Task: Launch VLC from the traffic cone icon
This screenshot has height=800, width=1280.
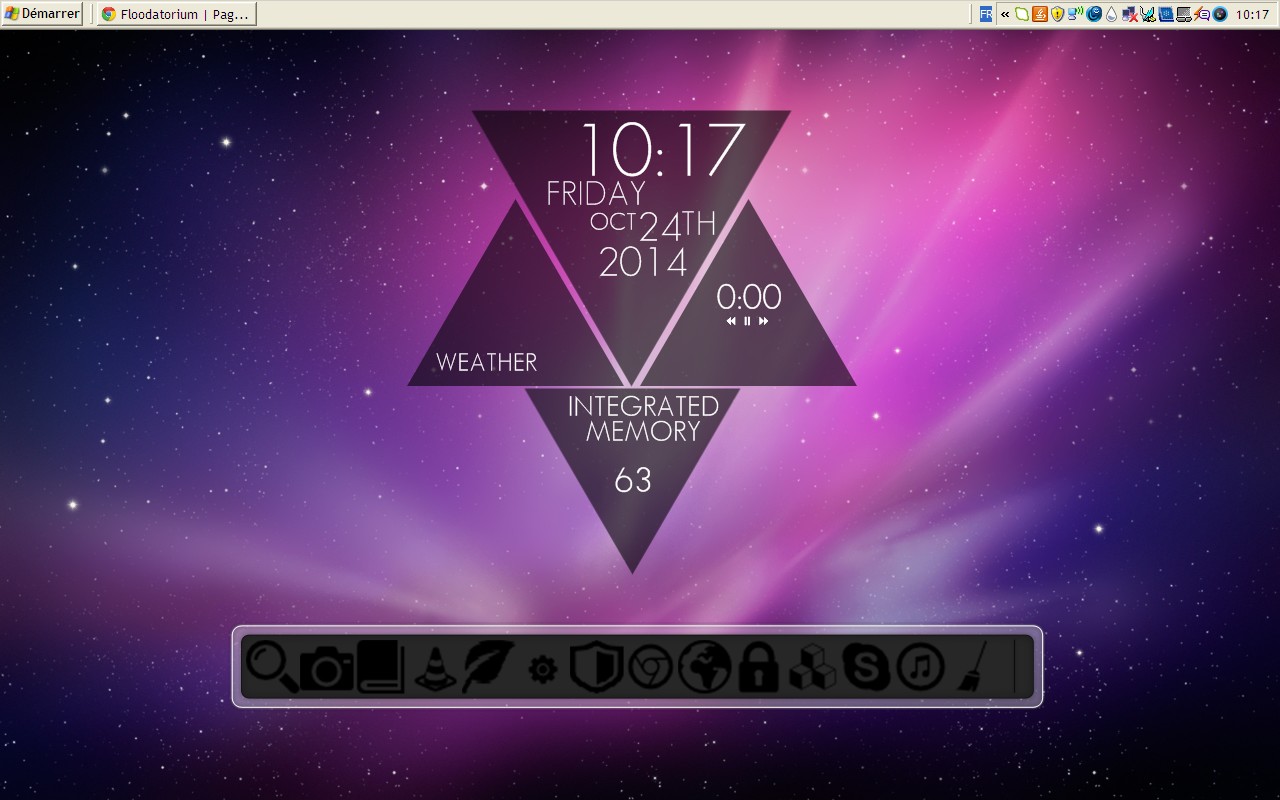Action: 435,668
